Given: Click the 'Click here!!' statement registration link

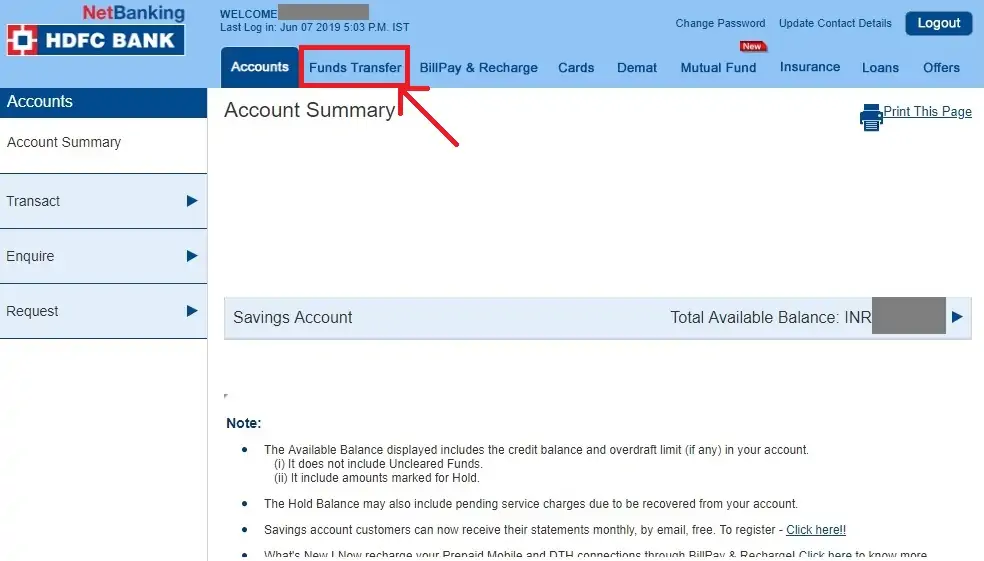Looking at the screenshot, I should [816, 530].
